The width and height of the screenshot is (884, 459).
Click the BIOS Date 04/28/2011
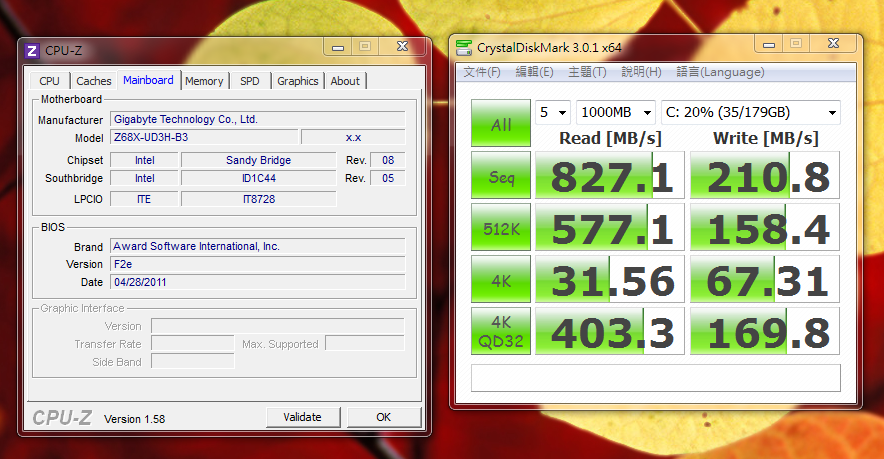(x=258, y=283)
